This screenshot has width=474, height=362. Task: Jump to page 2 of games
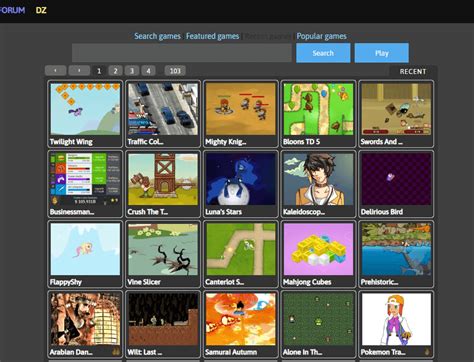(x=115, y=71)
